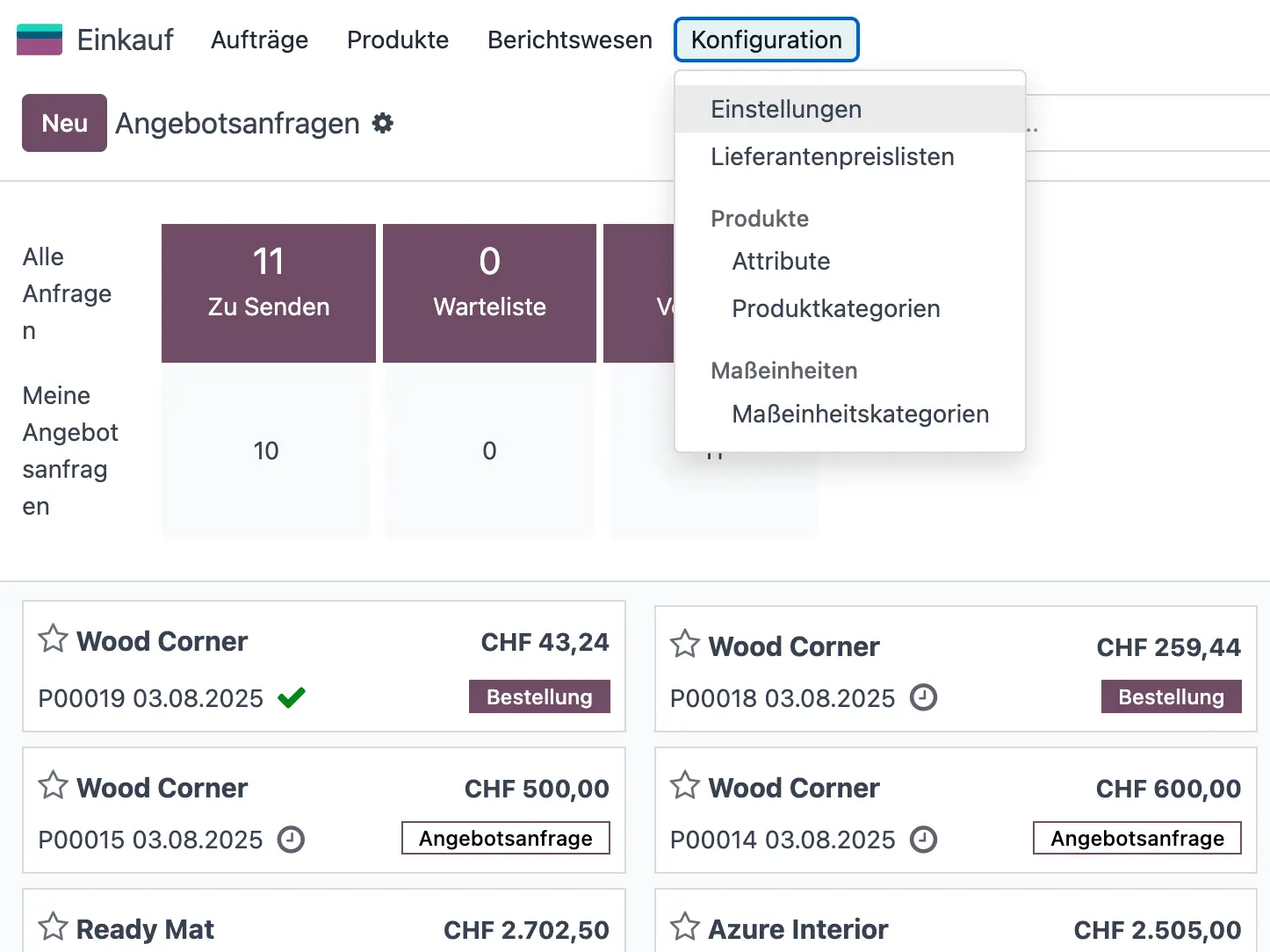Open the Aufträge dropdown menu
The width and height of the screenshot is (1270, 952).
tap(259, 40)
